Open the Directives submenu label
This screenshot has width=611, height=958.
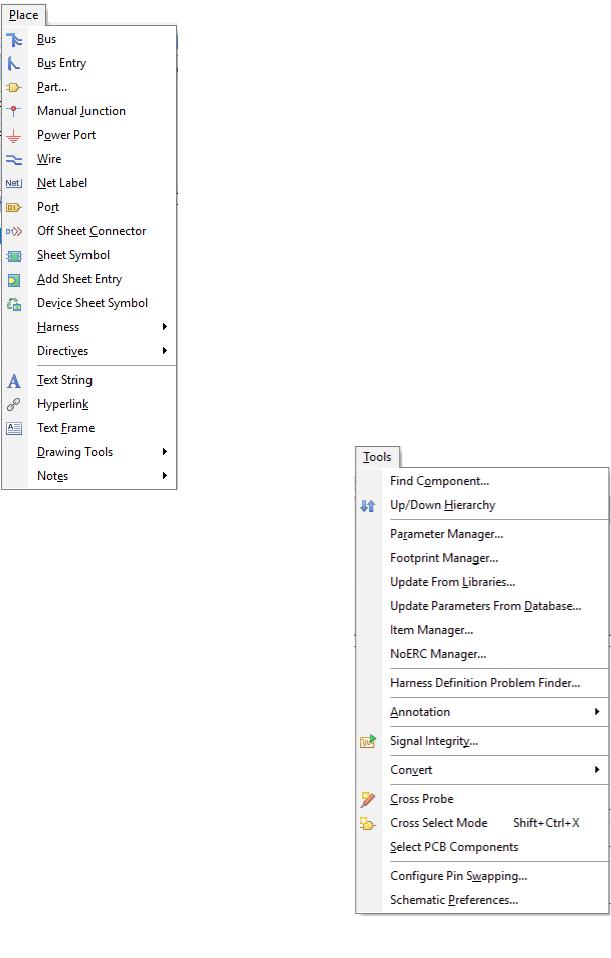pyautogui.click(x=62, y=351)
